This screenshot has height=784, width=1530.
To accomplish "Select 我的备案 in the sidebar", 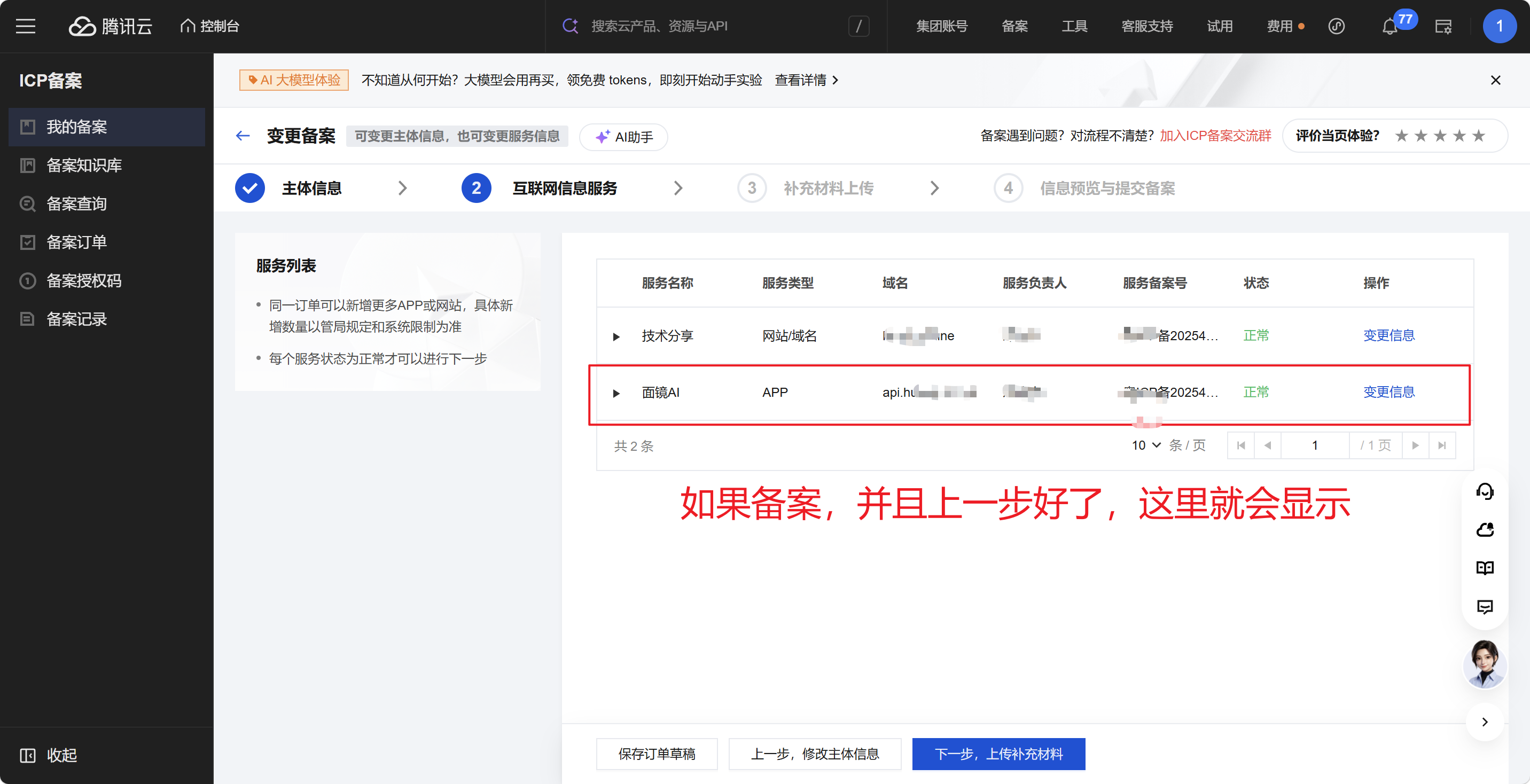I will [107, 127].
